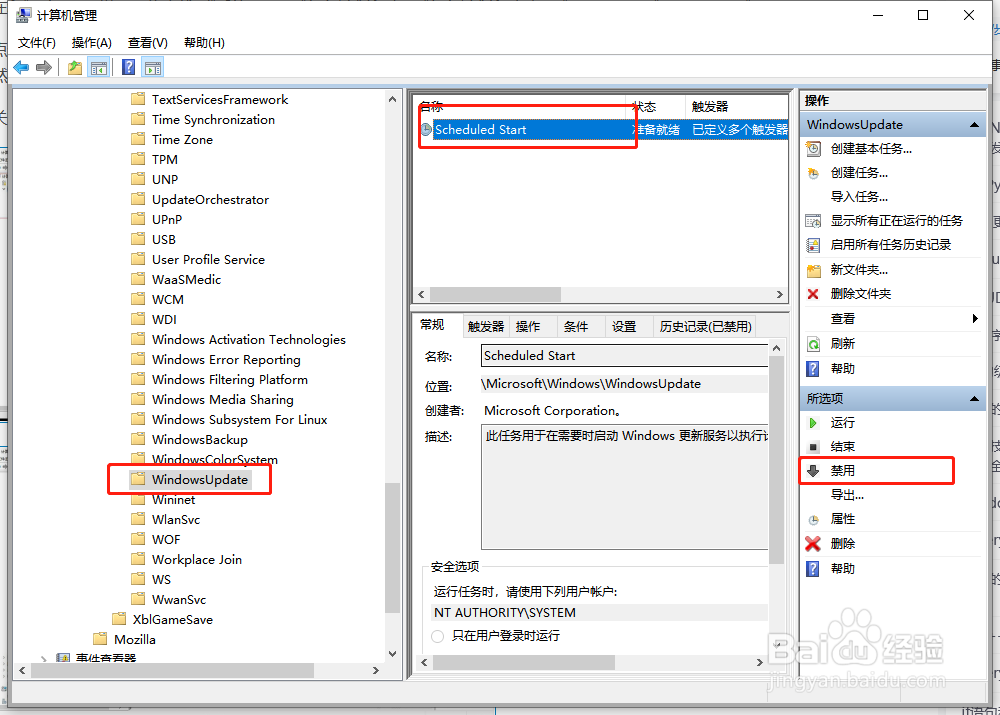Click the 状态 column header
This screenshot has width=1000, height=715.
pyautogui.click(x=657, y=107)
